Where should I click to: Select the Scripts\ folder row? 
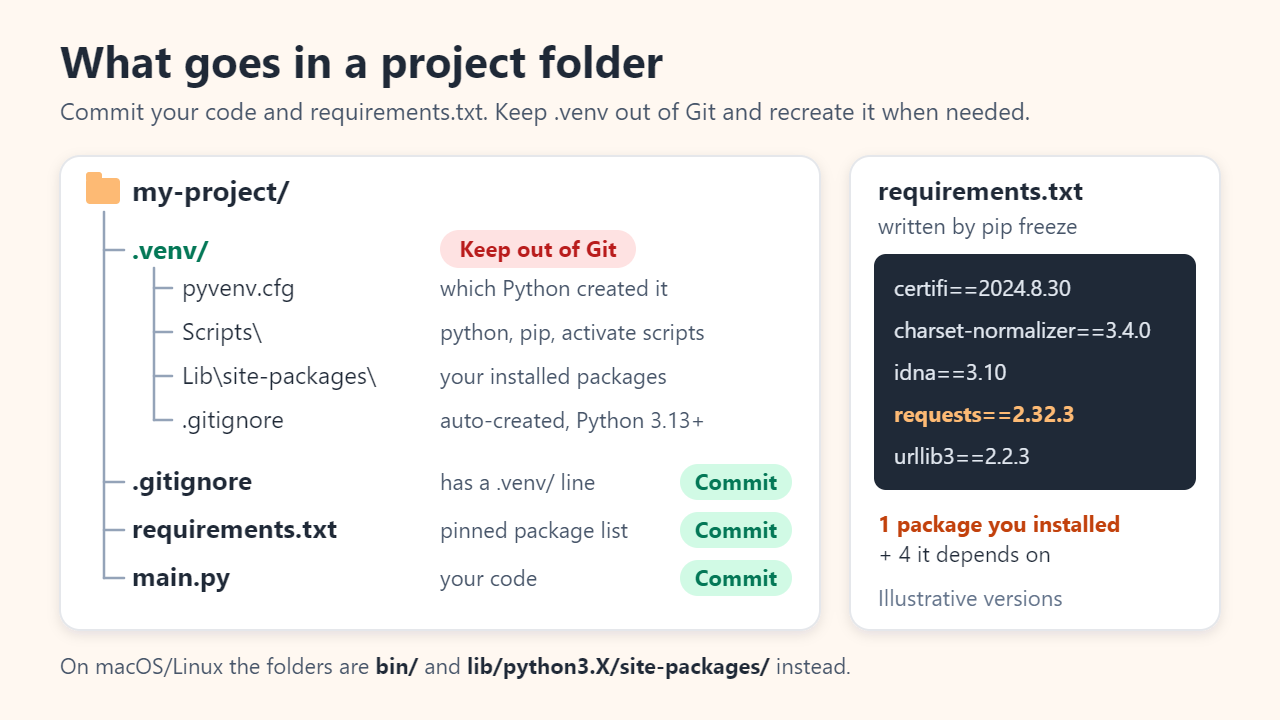coord(222,332)
